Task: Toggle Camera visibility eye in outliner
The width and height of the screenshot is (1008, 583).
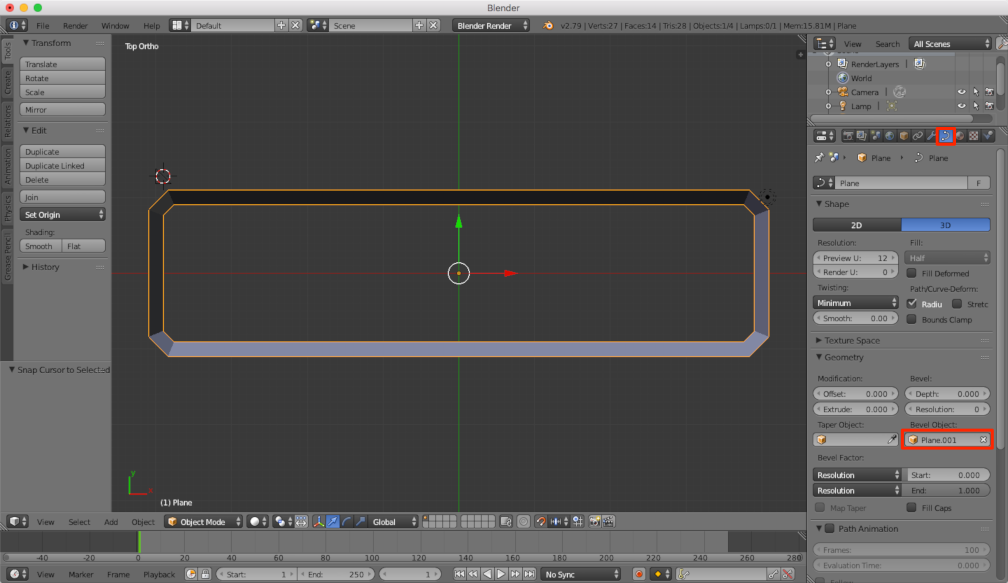Action: 962,92
